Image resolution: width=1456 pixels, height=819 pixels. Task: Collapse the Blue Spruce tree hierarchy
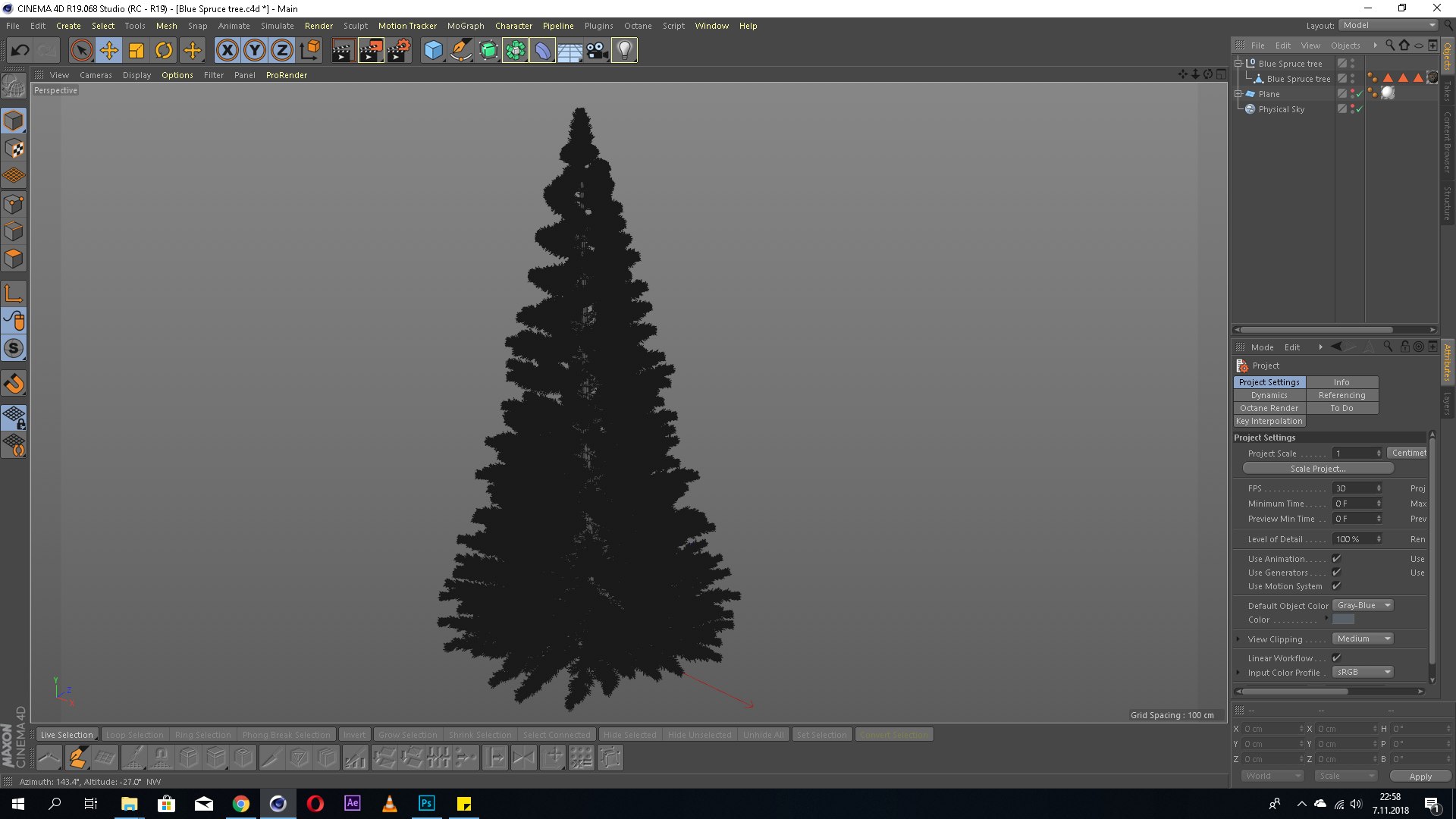point(1238,64)
